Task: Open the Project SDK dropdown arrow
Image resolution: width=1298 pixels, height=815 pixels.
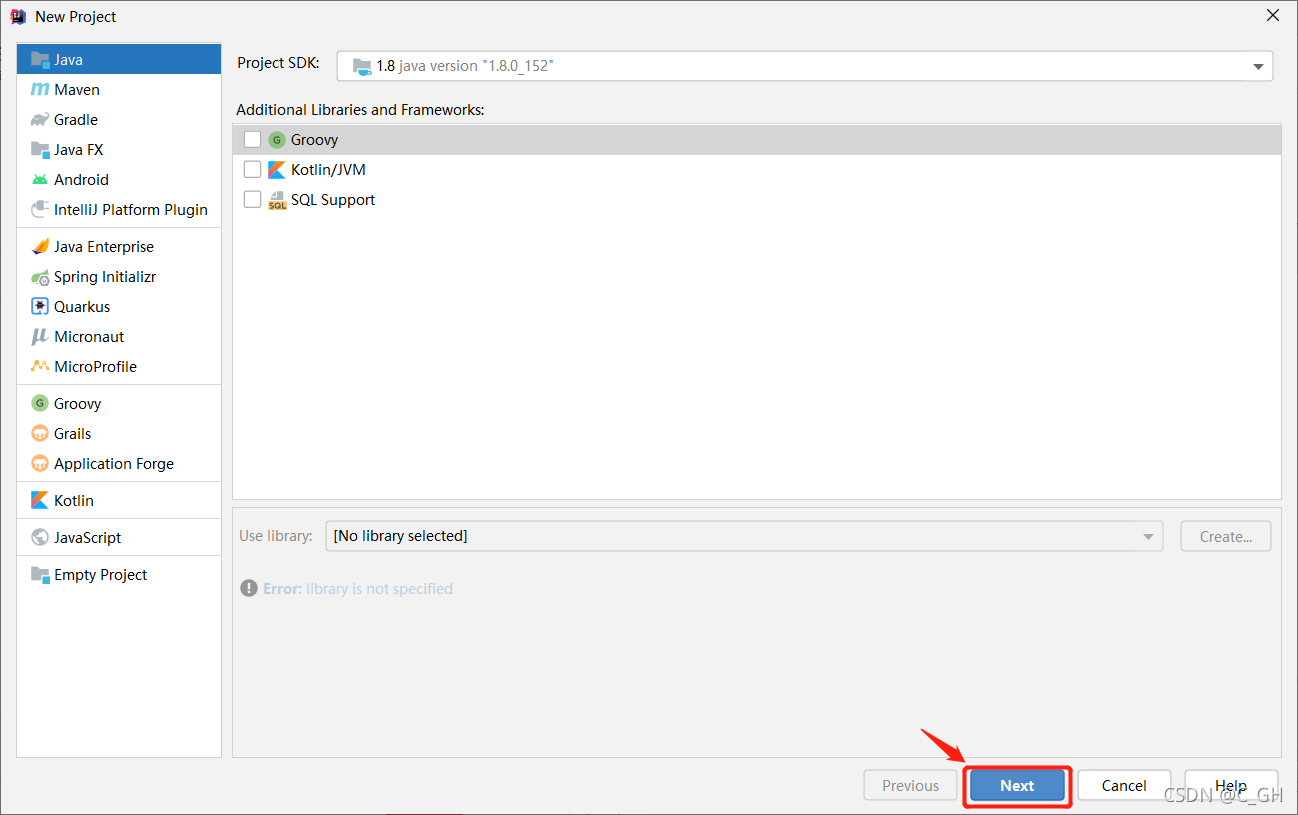Action: pos(1258,66)
